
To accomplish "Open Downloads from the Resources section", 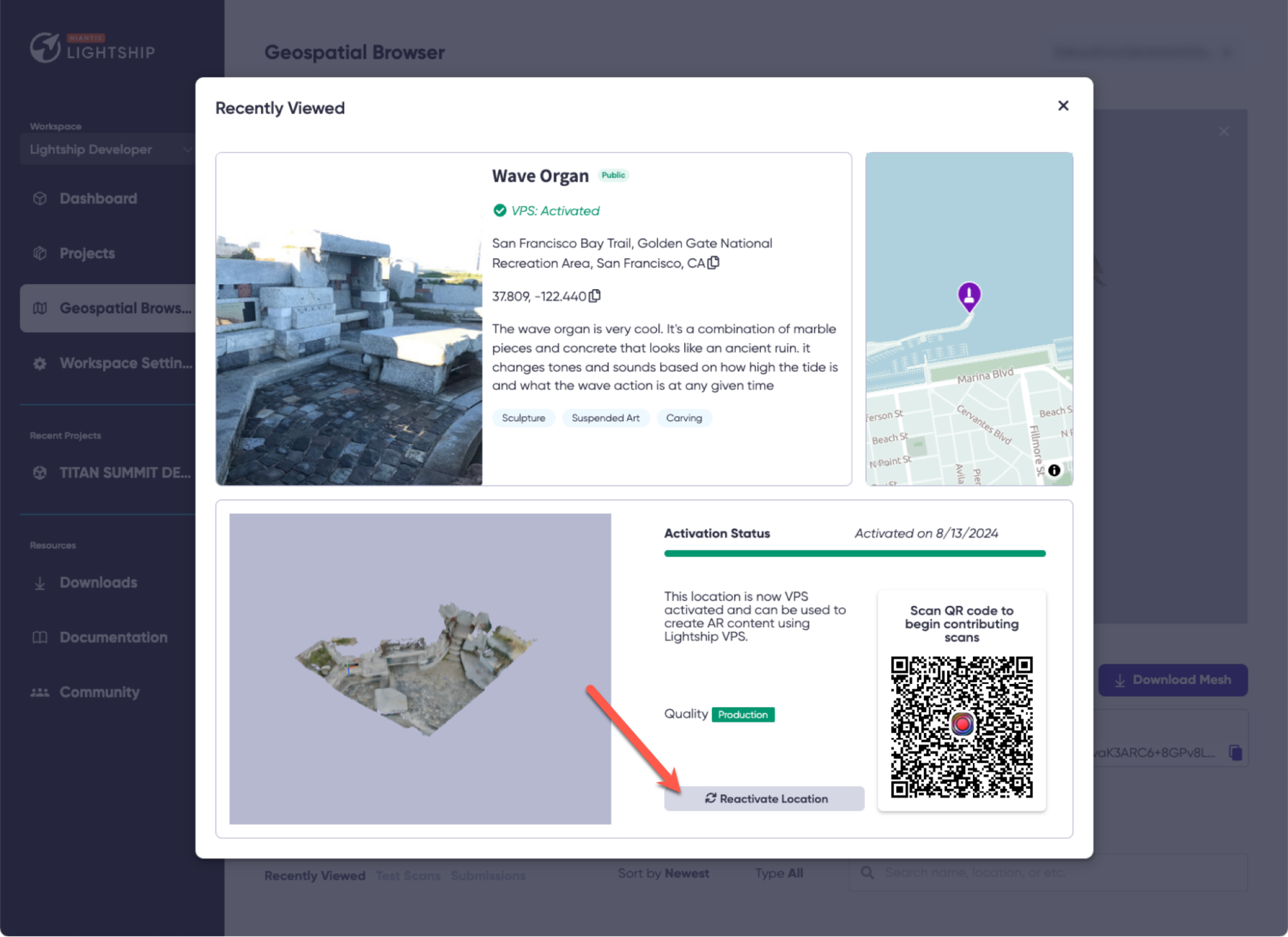I will point(98,582).
